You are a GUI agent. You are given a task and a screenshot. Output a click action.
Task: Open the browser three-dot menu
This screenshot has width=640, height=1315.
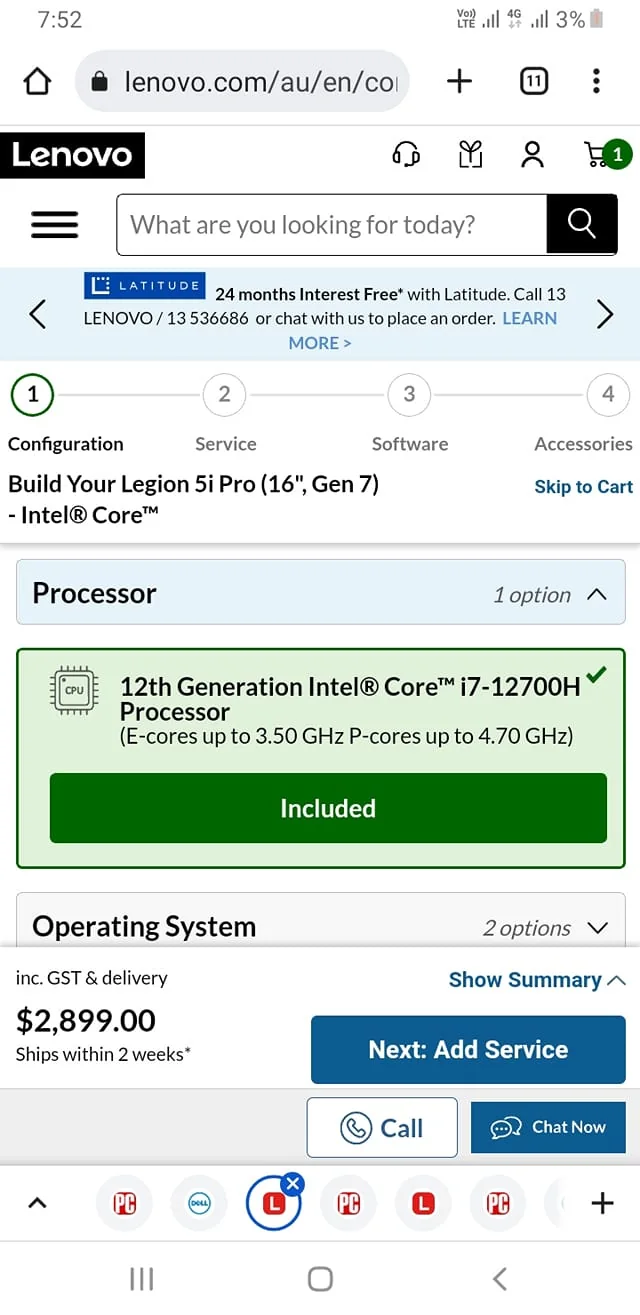pyautogui.click(x=596, y=81)
